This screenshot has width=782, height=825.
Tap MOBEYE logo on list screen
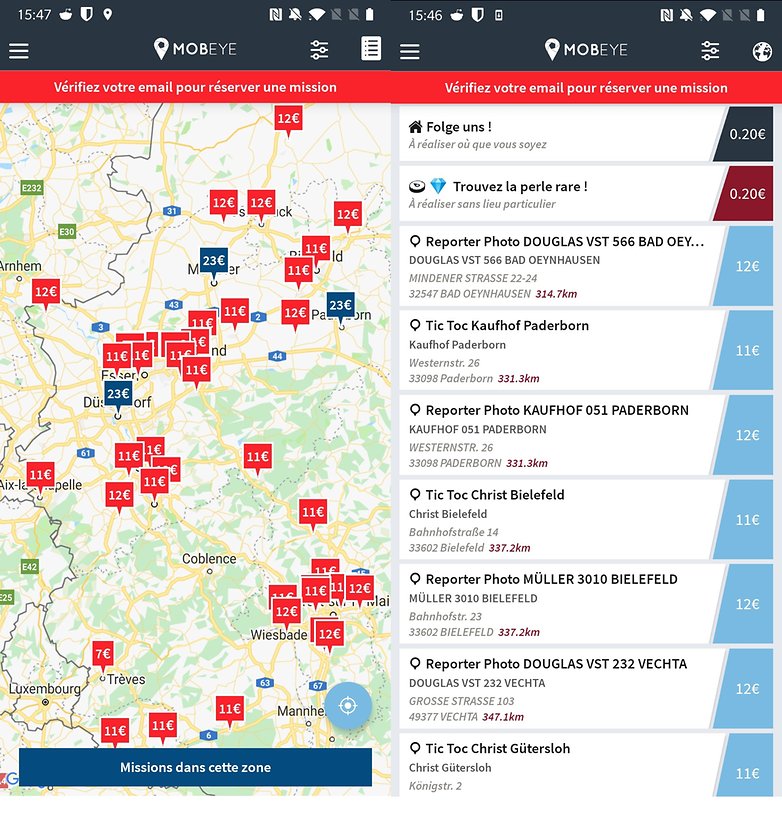pos(586,49)
